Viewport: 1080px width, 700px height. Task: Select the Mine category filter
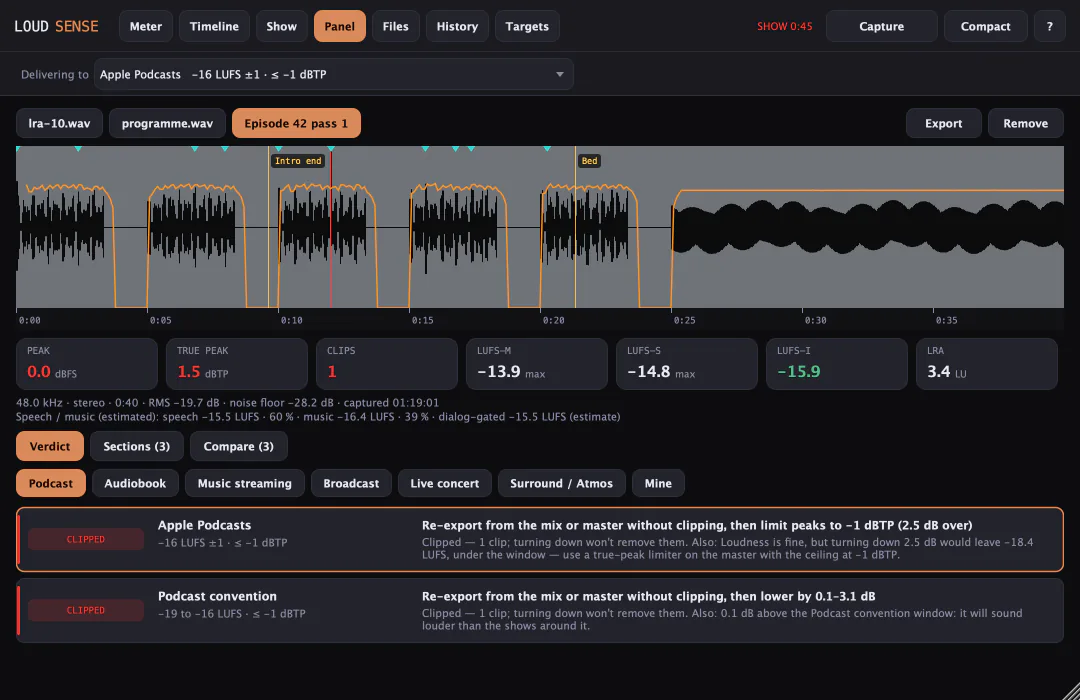(x=658, y=483)
